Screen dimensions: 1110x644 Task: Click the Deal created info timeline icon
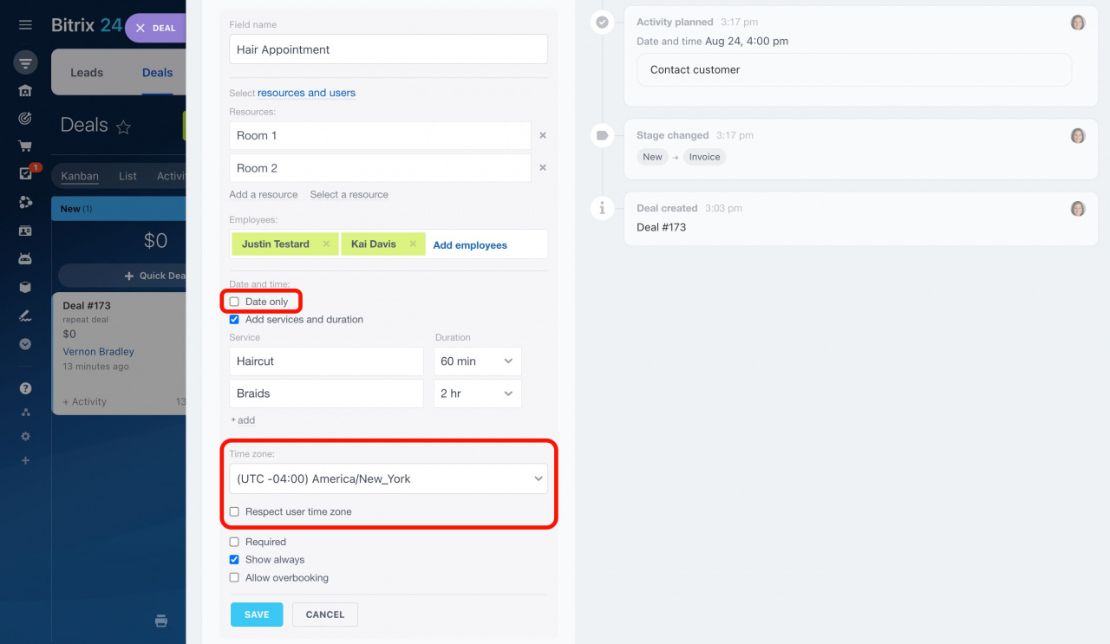tap(602, 208)
